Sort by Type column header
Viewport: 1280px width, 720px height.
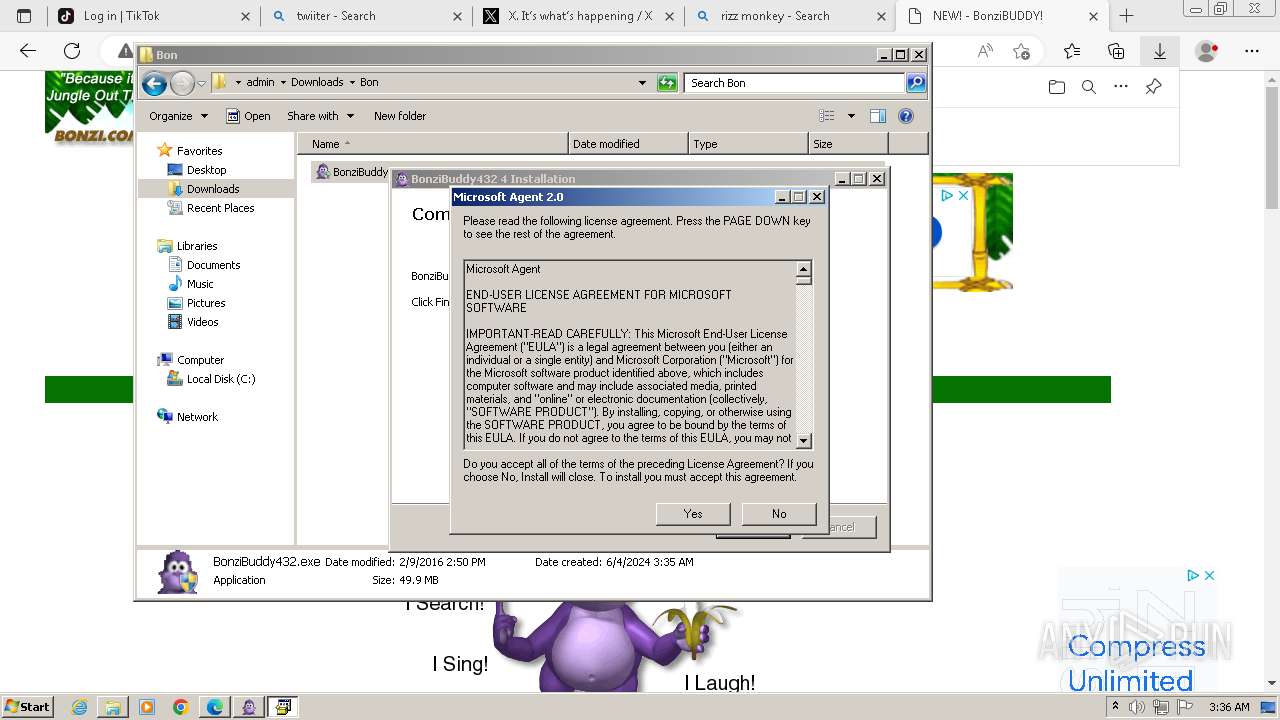[x=748, y=144]
